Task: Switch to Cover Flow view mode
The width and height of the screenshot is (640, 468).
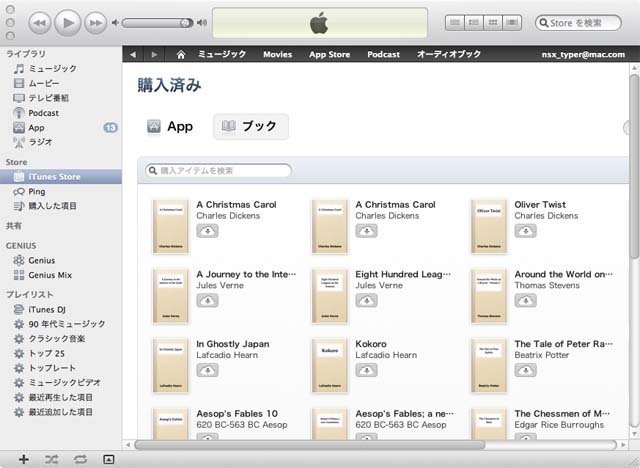Action: [x=512, y=23]
